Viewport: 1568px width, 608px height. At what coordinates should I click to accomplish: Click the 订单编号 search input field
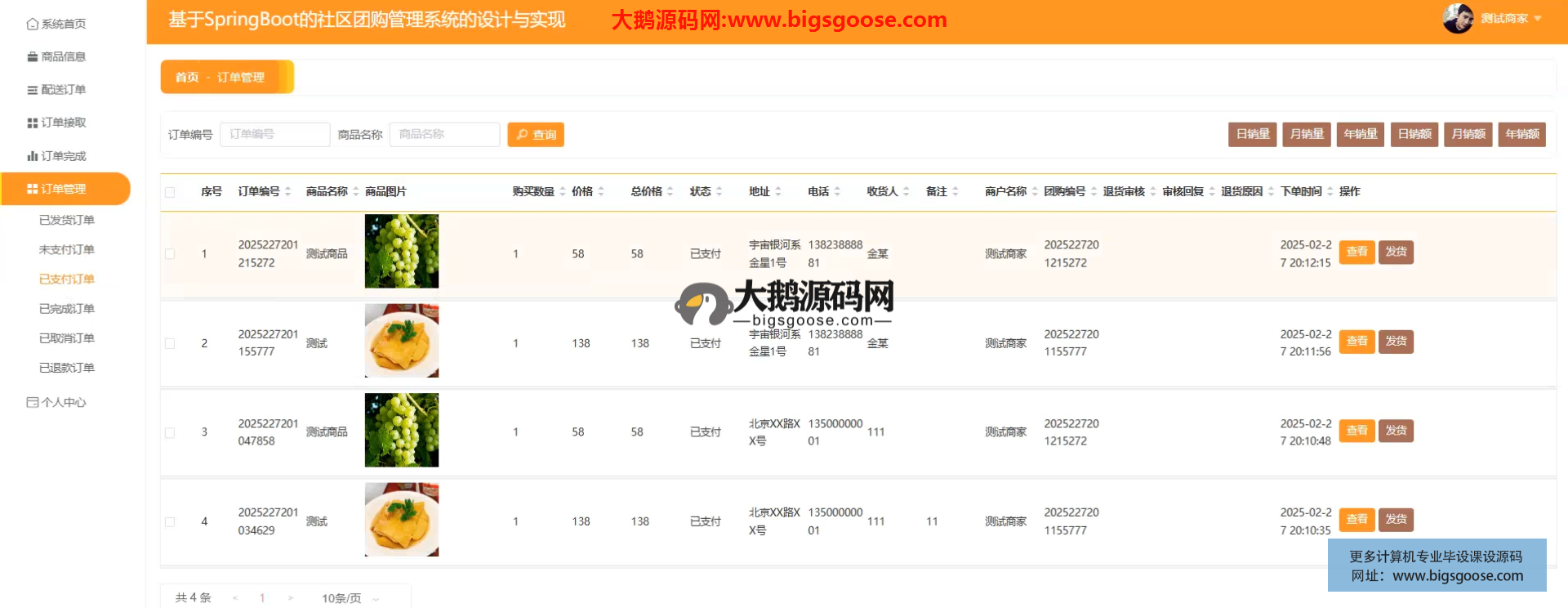[x=274, y=134]
